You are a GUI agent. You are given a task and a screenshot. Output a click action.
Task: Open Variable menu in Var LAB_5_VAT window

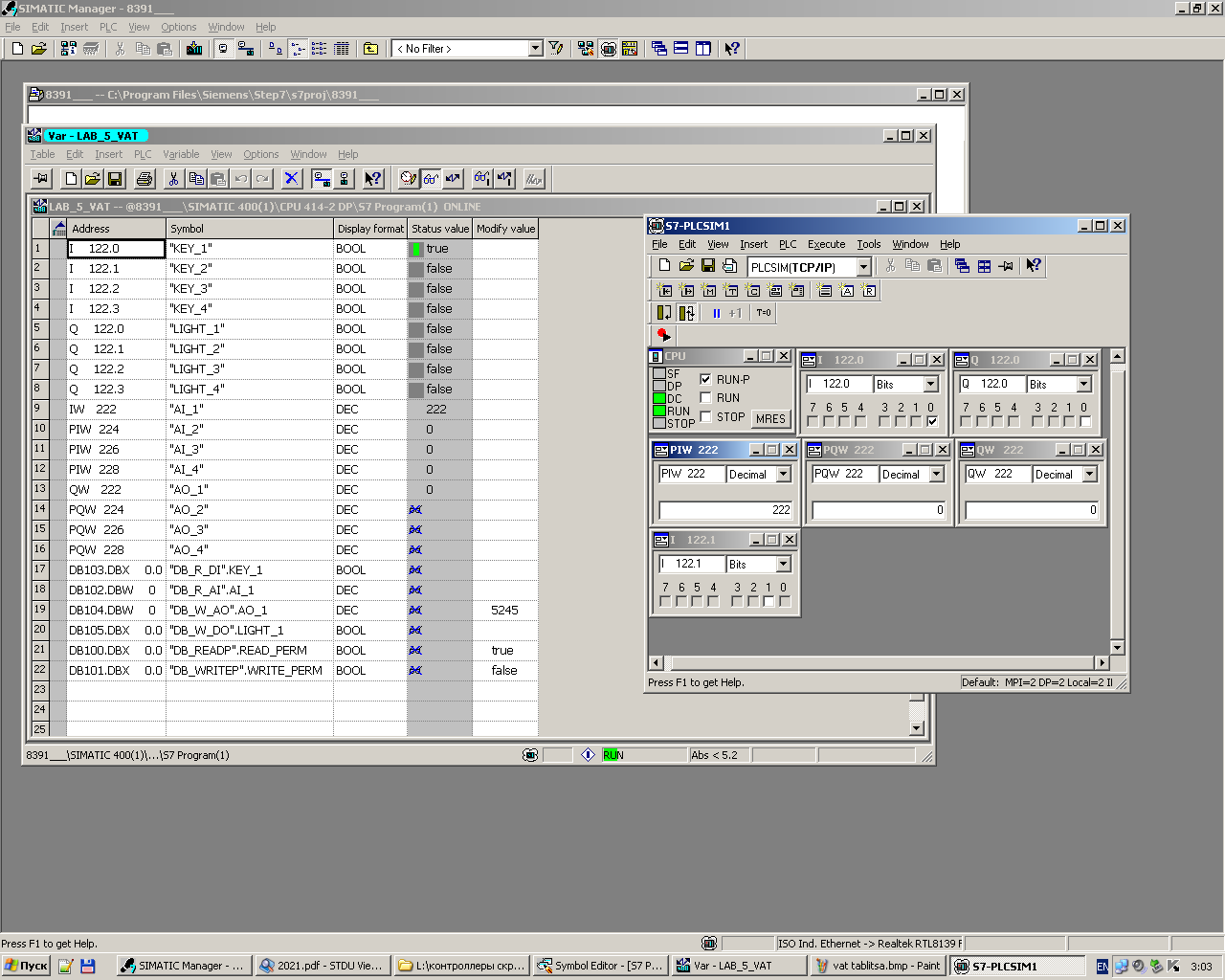pyautogui.click(x=181, y=154)
